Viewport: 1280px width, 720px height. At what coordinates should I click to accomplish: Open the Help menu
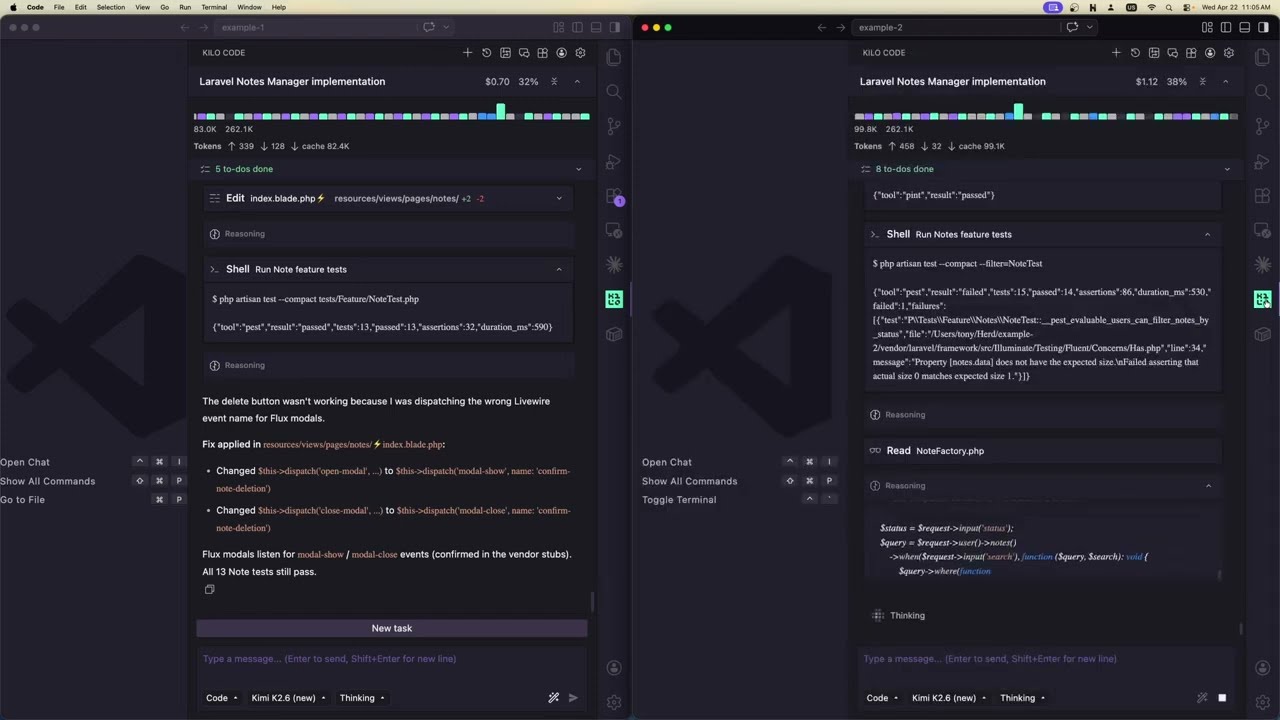coord(279,7)
